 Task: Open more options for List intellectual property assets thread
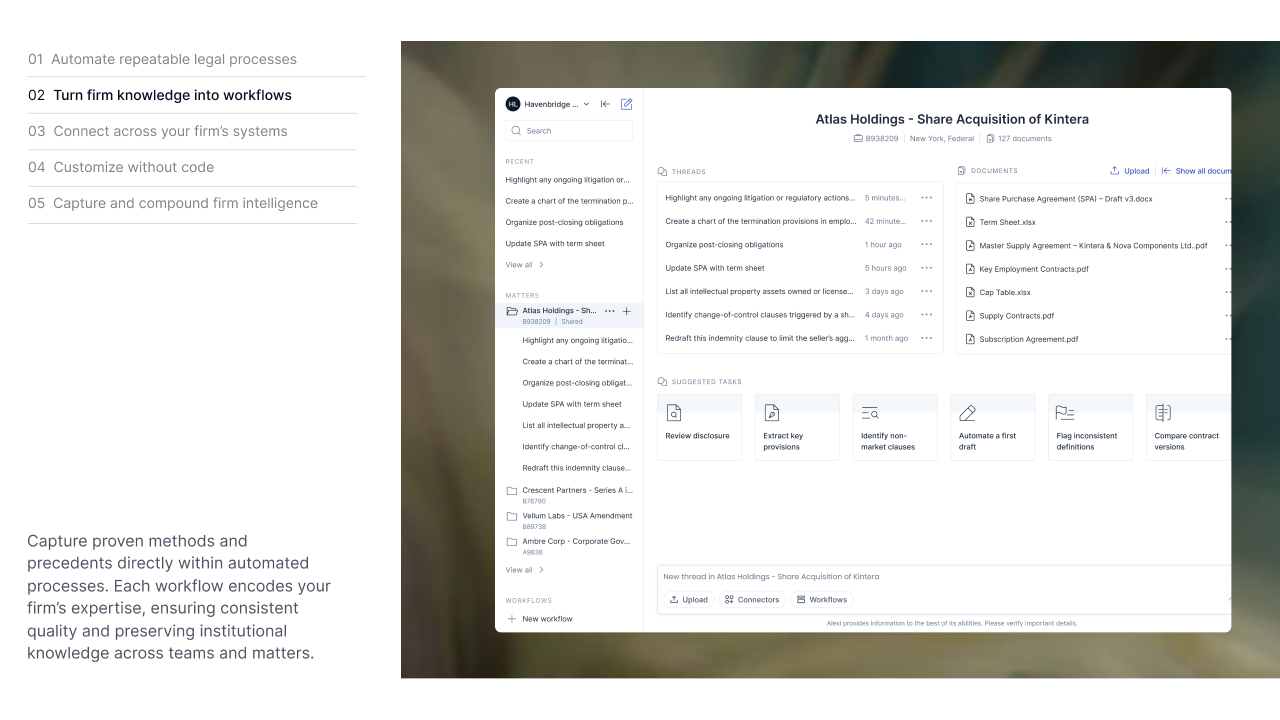926,291
